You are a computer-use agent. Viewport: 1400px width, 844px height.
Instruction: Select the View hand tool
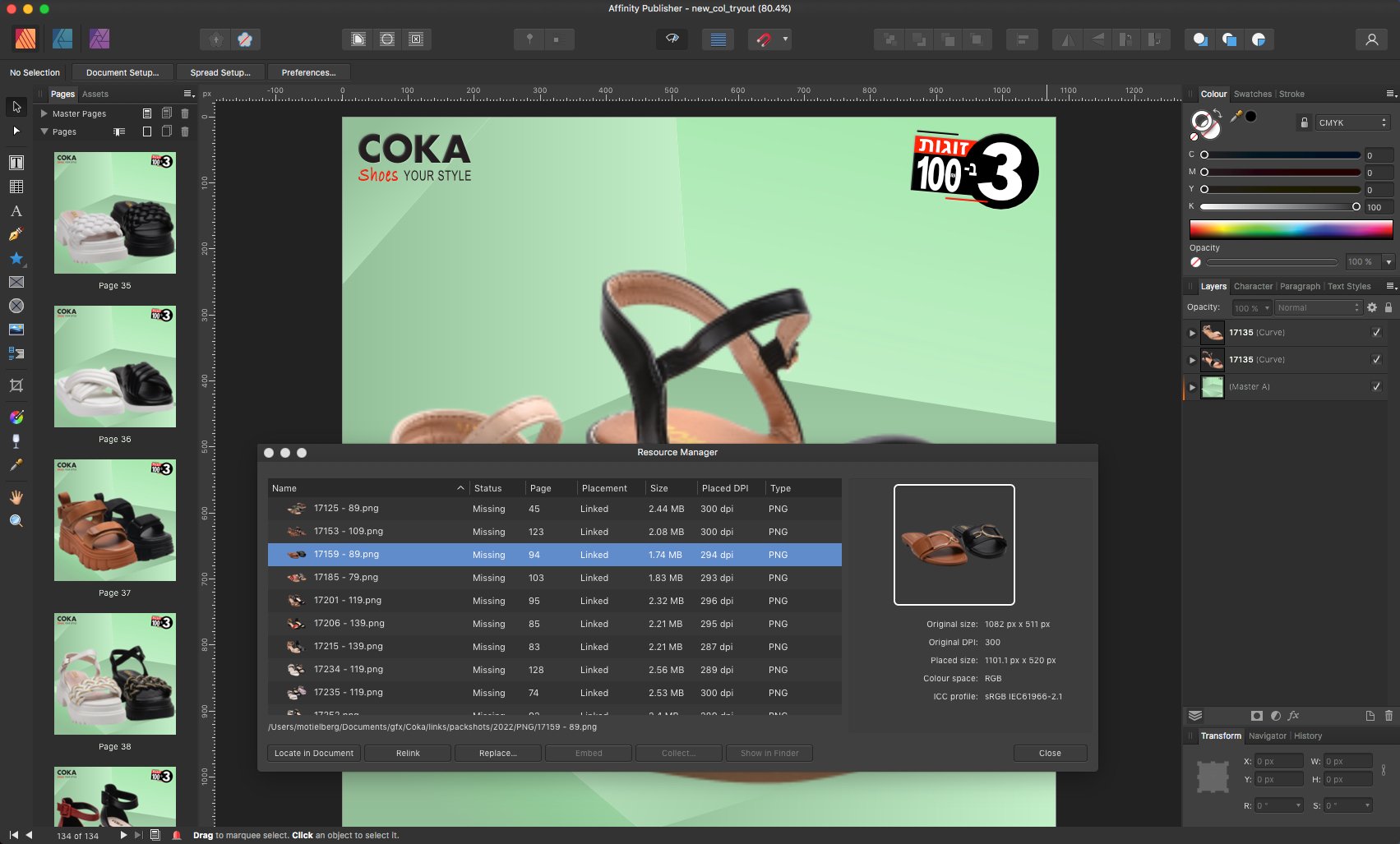[16, 497]
